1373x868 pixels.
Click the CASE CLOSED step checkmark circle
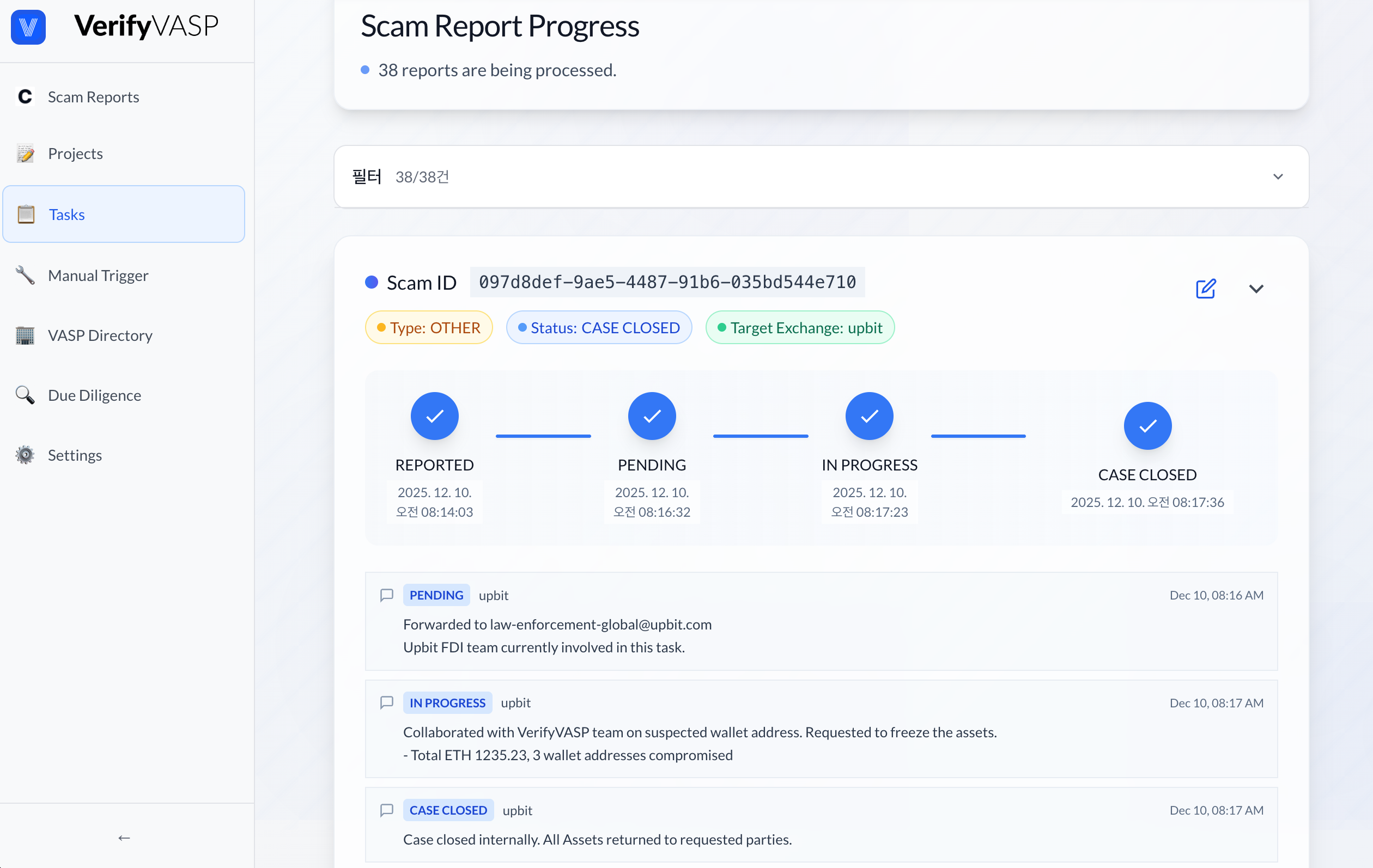[1147, 426]
